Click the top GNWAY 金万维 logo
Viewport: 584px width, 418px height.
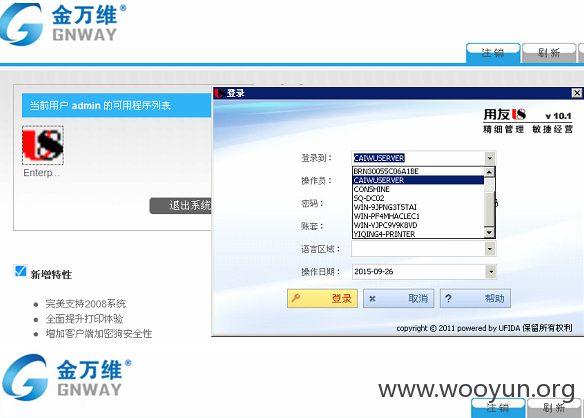pos(63,24)
